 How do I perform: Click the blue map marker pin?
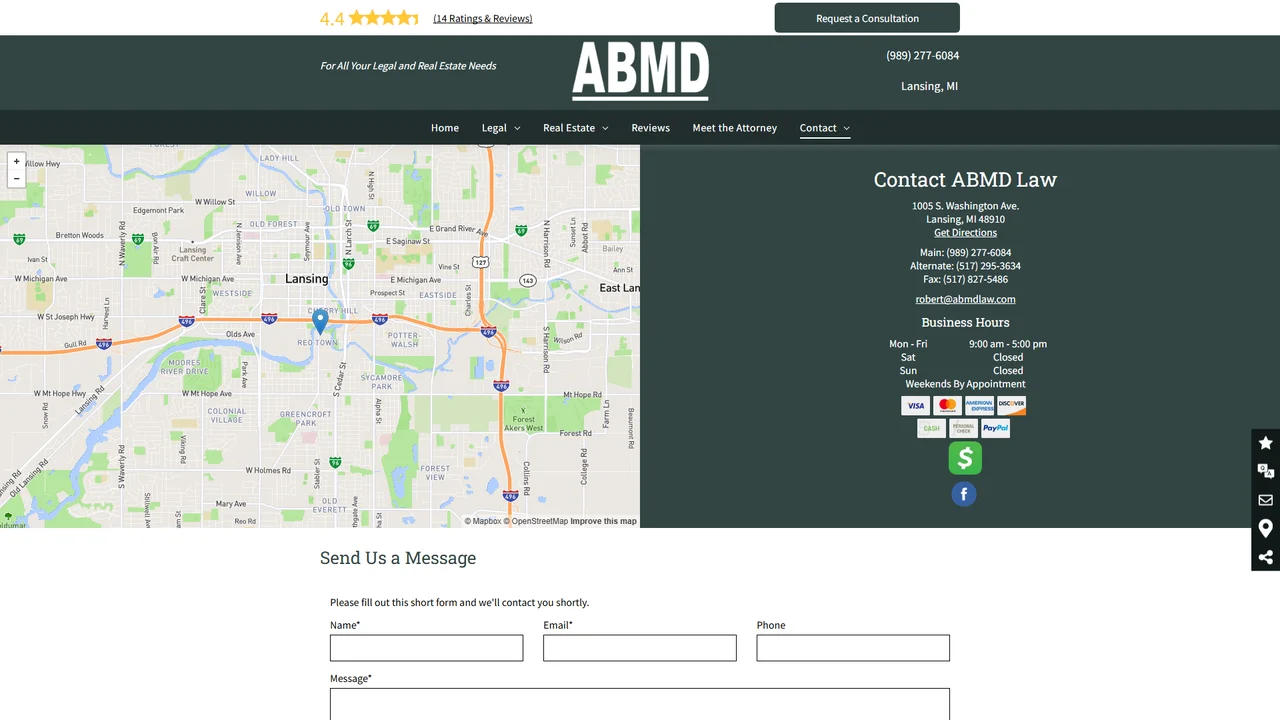click(320, 321)
